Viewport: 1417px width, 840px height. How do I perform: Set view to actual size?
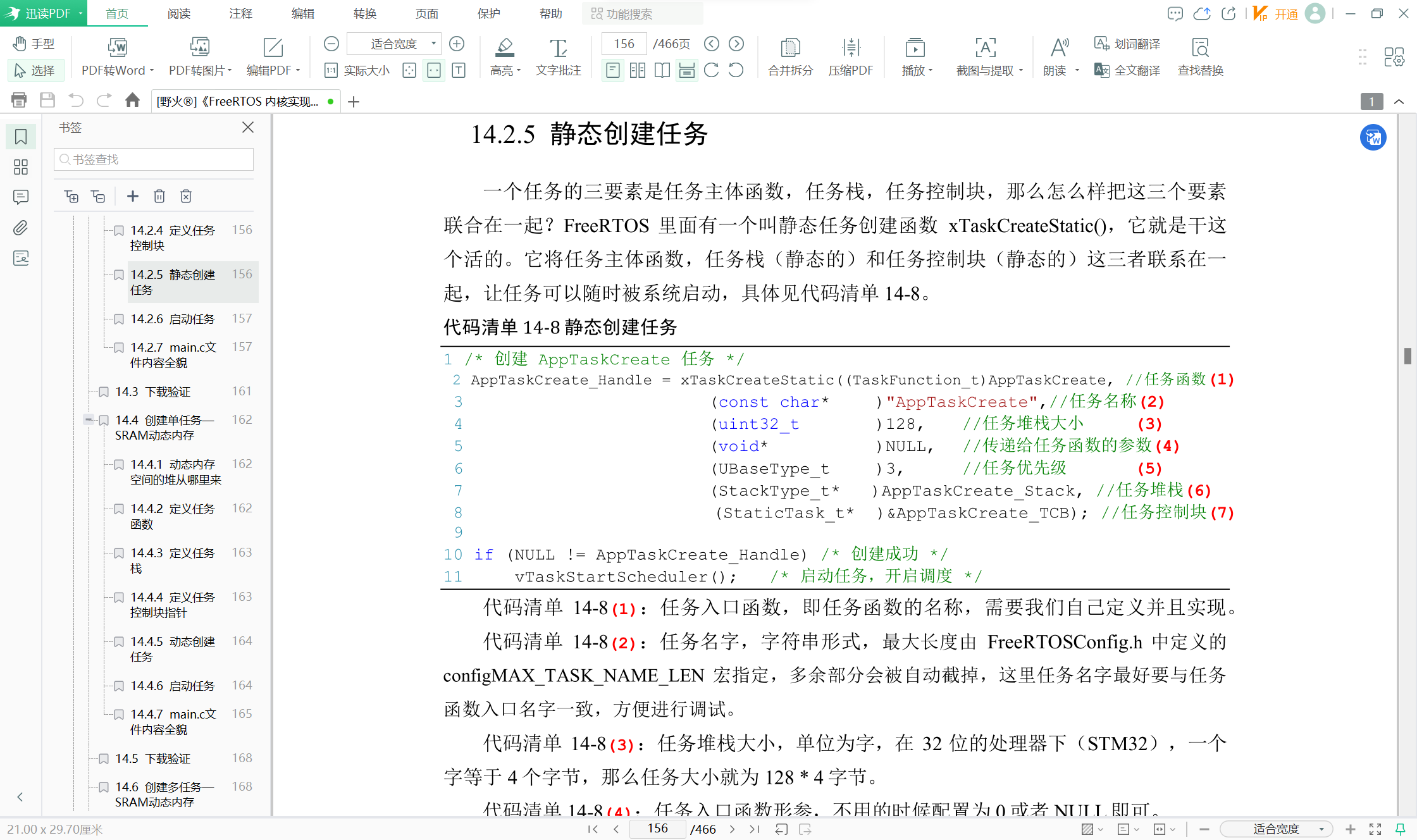357,70
